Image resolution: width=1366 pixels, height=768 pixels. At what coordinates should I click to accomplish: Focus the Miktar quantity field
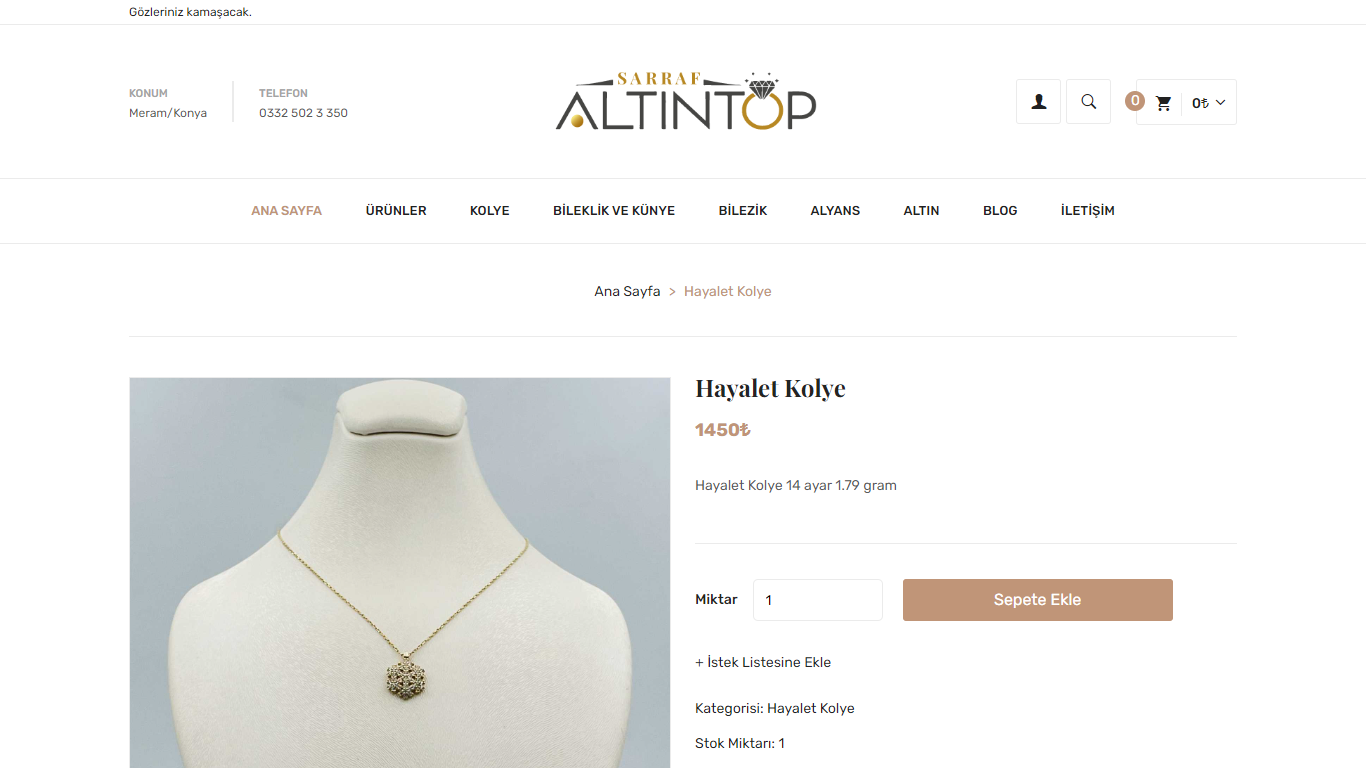818,600
